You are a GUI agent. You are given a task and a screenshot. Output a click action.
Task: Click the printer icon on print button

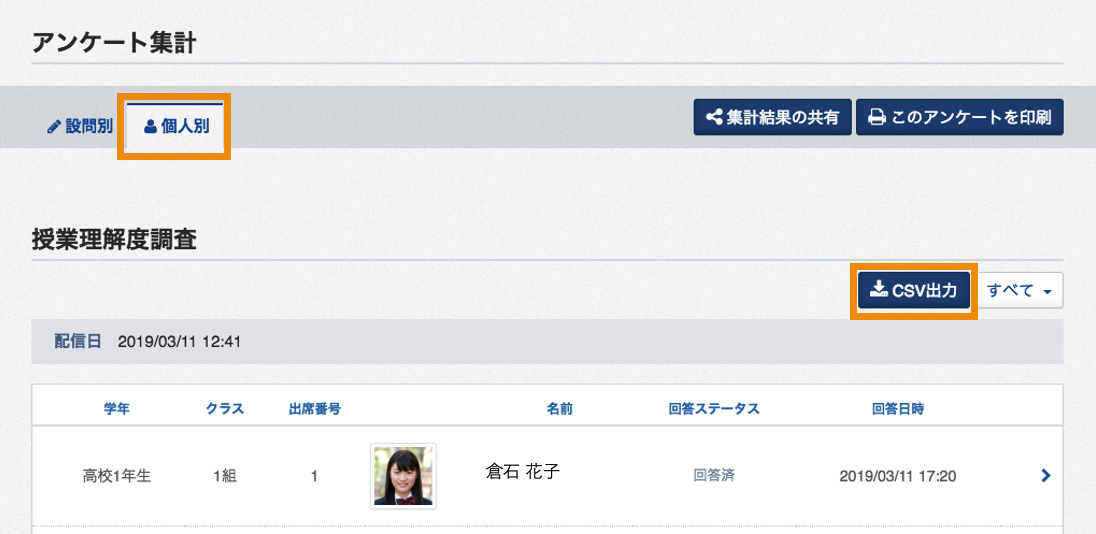(x=877, y=117)
